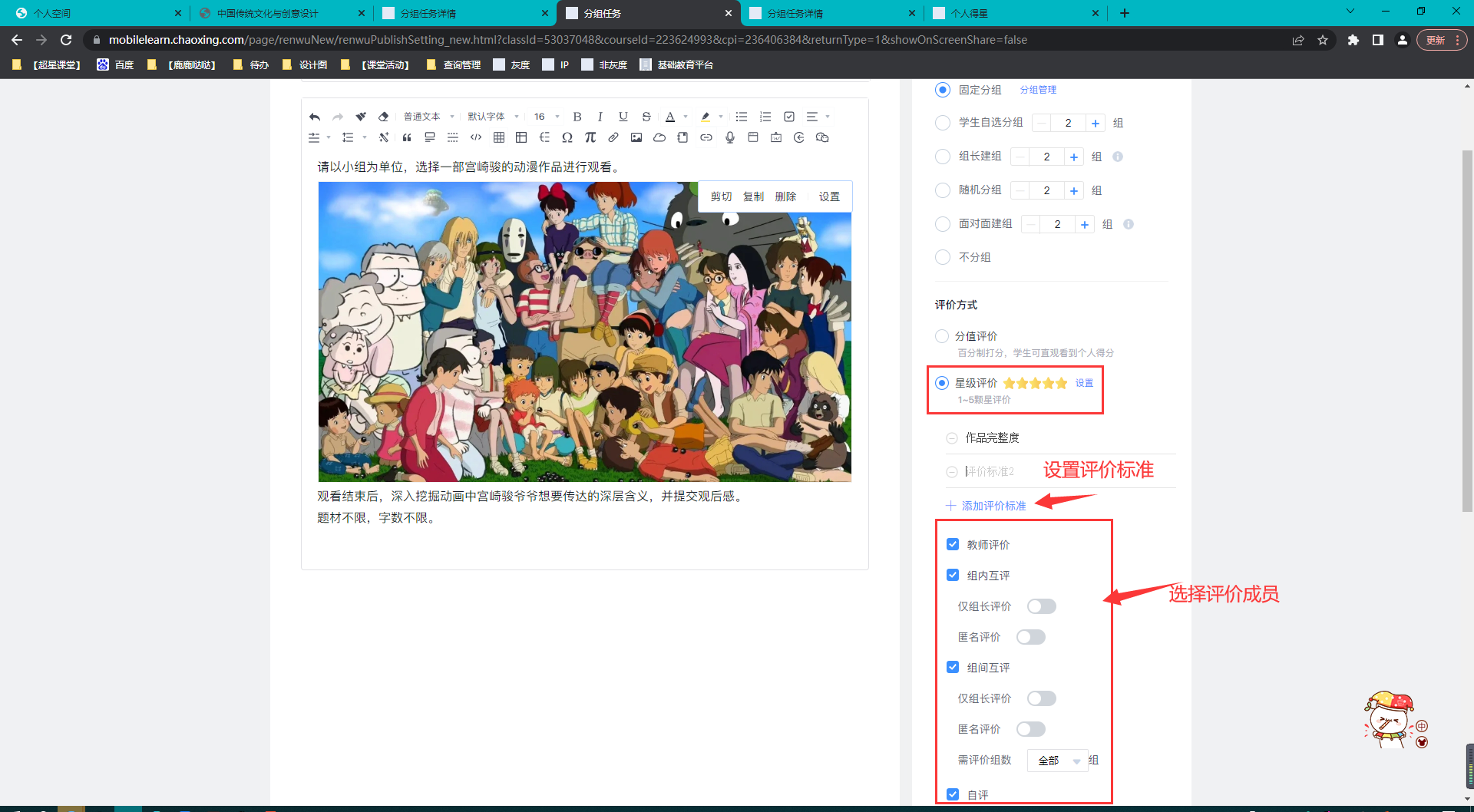Insert a blockquote
This screenshot has width=1474, height=812.
click(x=407, y=137)
